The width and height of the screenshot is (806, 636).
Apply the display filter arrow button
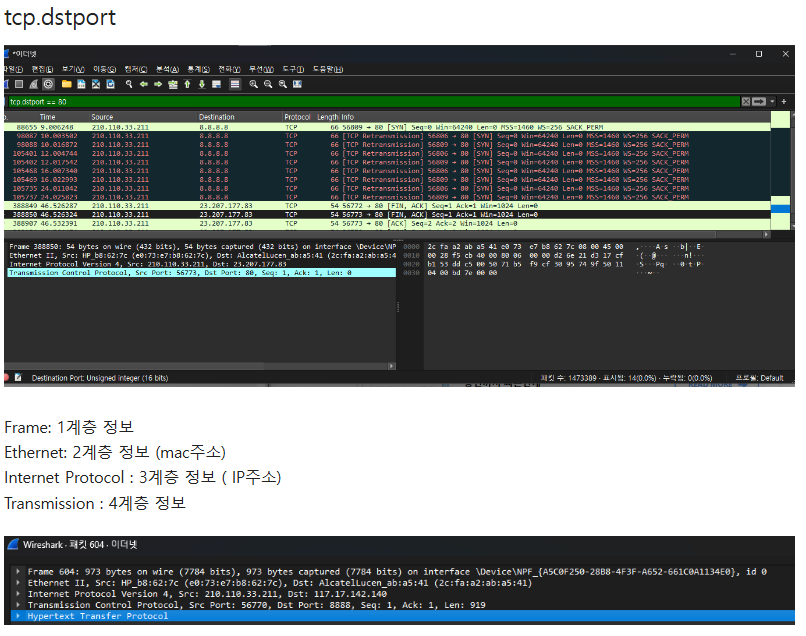(759, 102)
